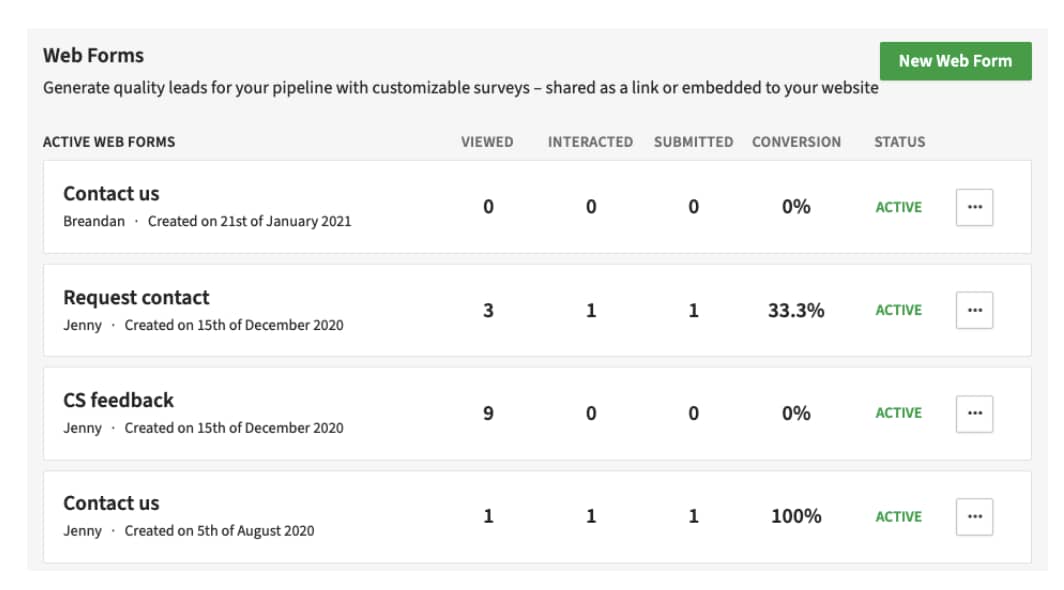Open Contact us form created 5th of August
This screenshot has width=1064, height=590.
pos(111,503)
